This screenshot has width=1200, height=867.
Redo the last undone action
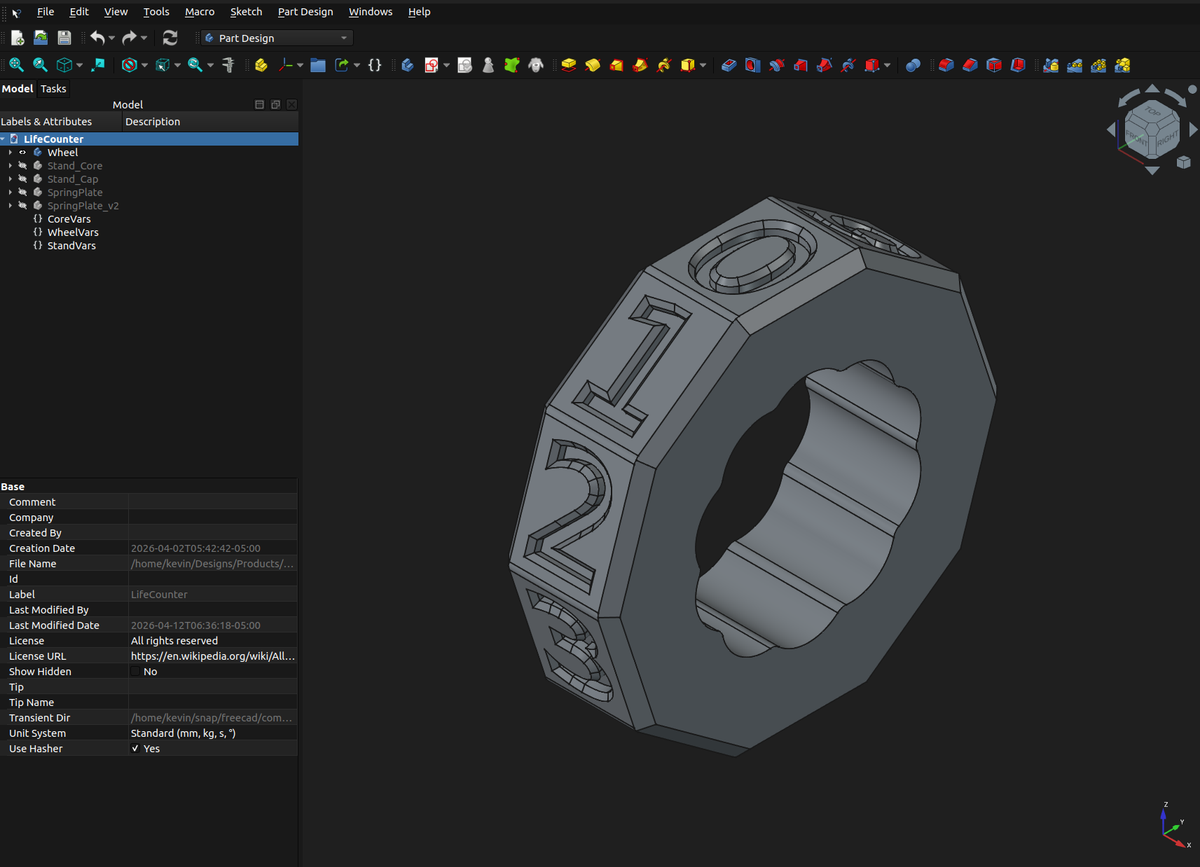129,38
